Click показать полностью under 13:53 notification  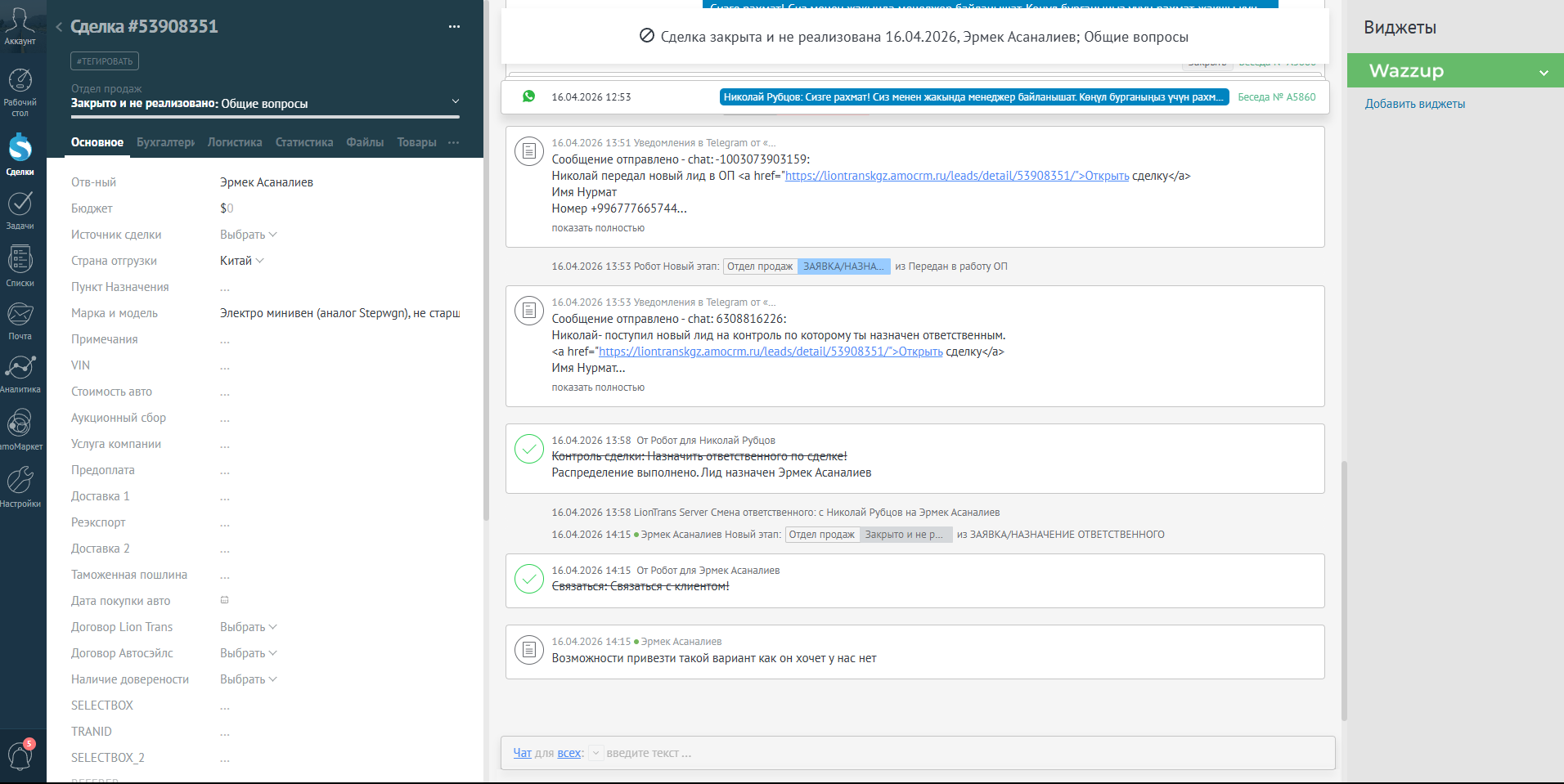(x=598, y=388)
